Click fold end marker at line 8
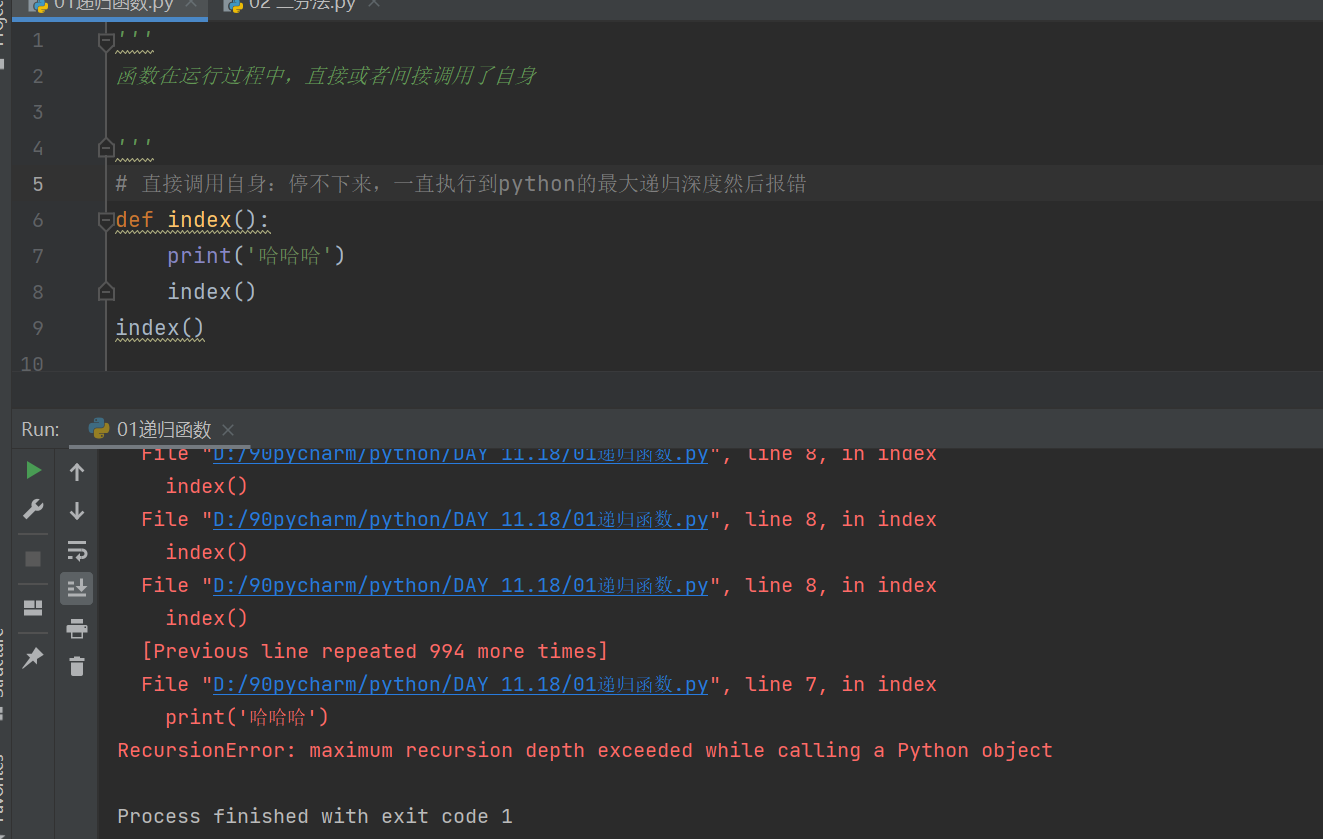Viewport: 1323px width, 839px height. pyautogui.click(x=106, y=291)
